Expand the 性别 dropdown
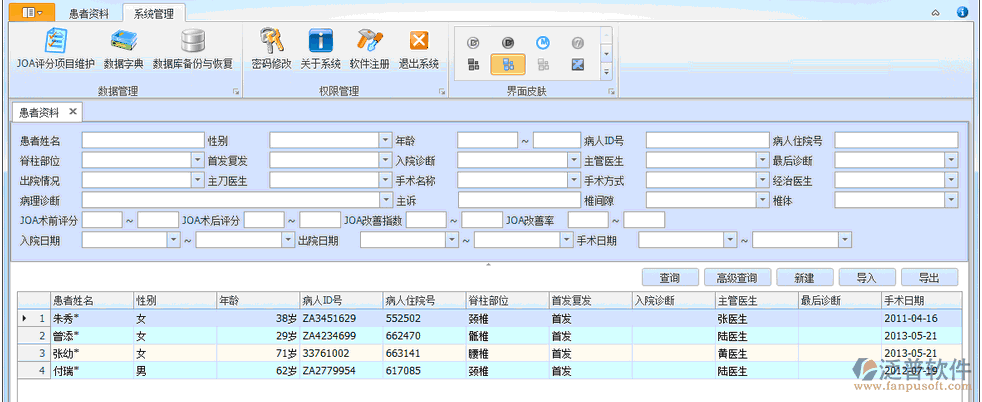982x402 pixels. coord(385,140)
